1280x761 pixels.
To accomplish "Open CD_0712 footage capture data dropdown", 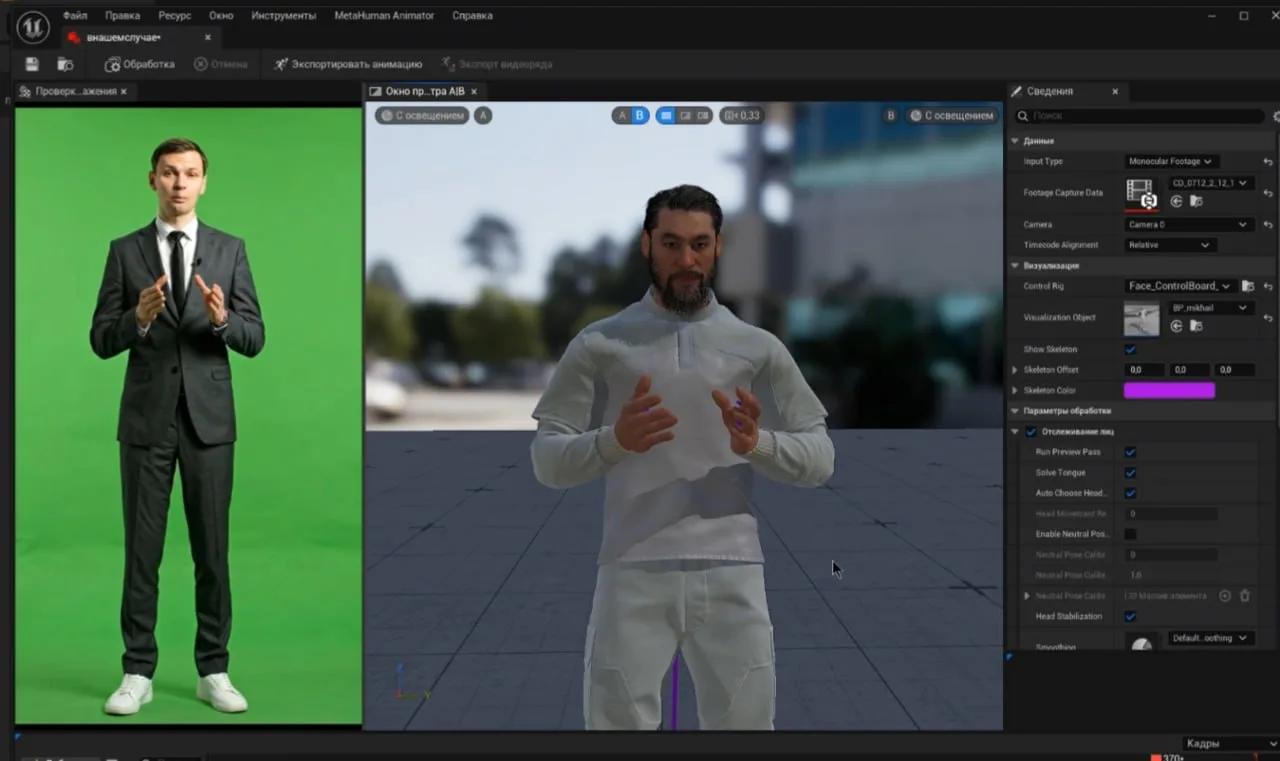I will pyautogui.click(x=1211, y=184).
